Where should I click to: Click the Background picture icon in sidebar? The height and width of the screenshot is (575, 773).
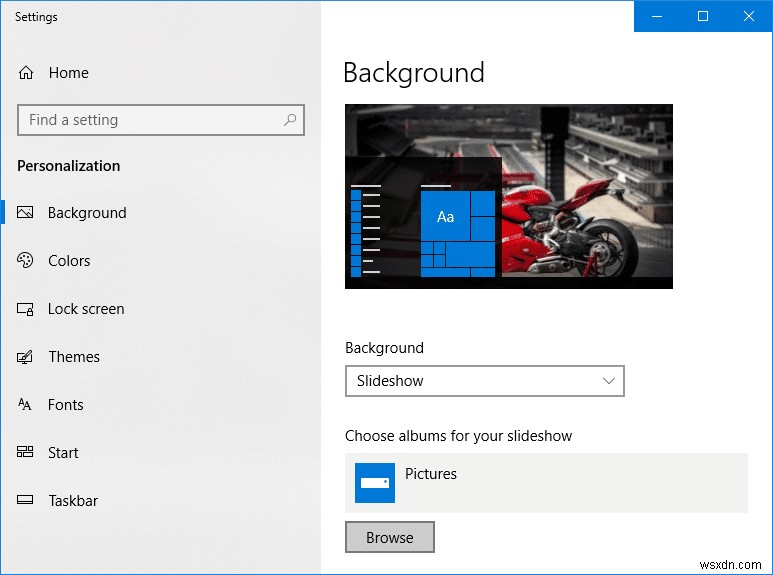pyautogui.click(x=26, y=213)
